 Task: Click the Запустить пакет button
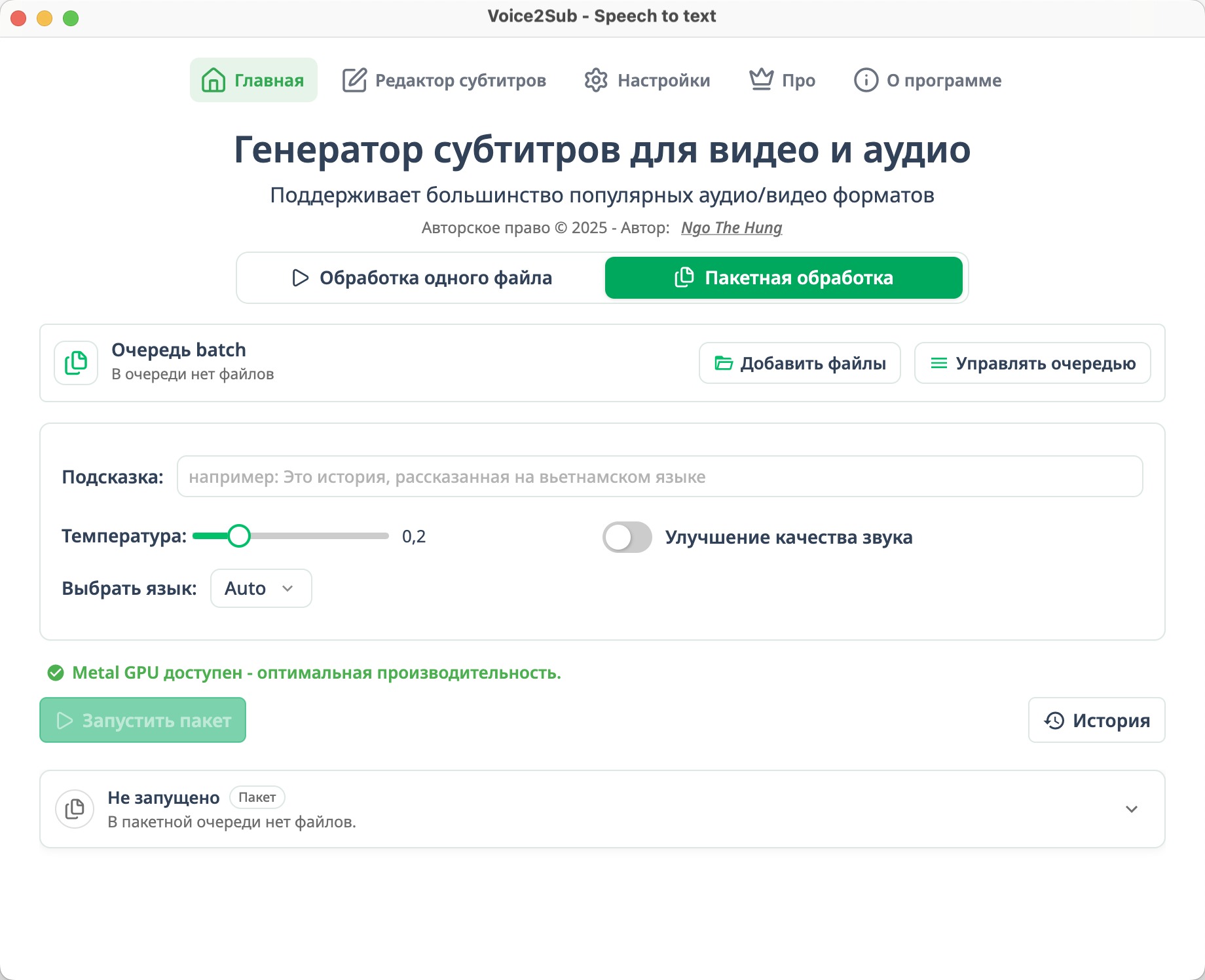point(143,720)
